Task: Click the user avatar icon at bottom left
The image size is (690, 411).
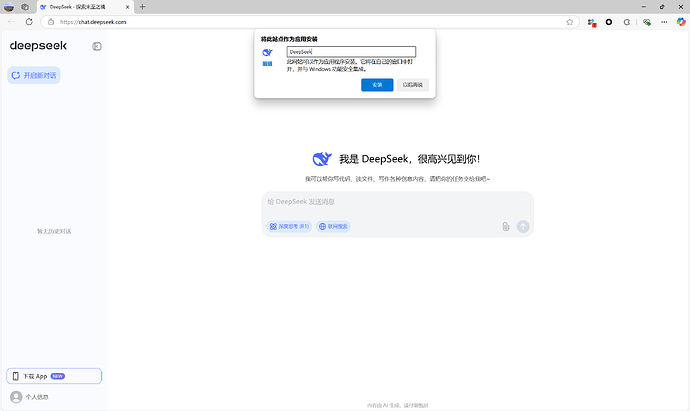Action: coord(16,397)
